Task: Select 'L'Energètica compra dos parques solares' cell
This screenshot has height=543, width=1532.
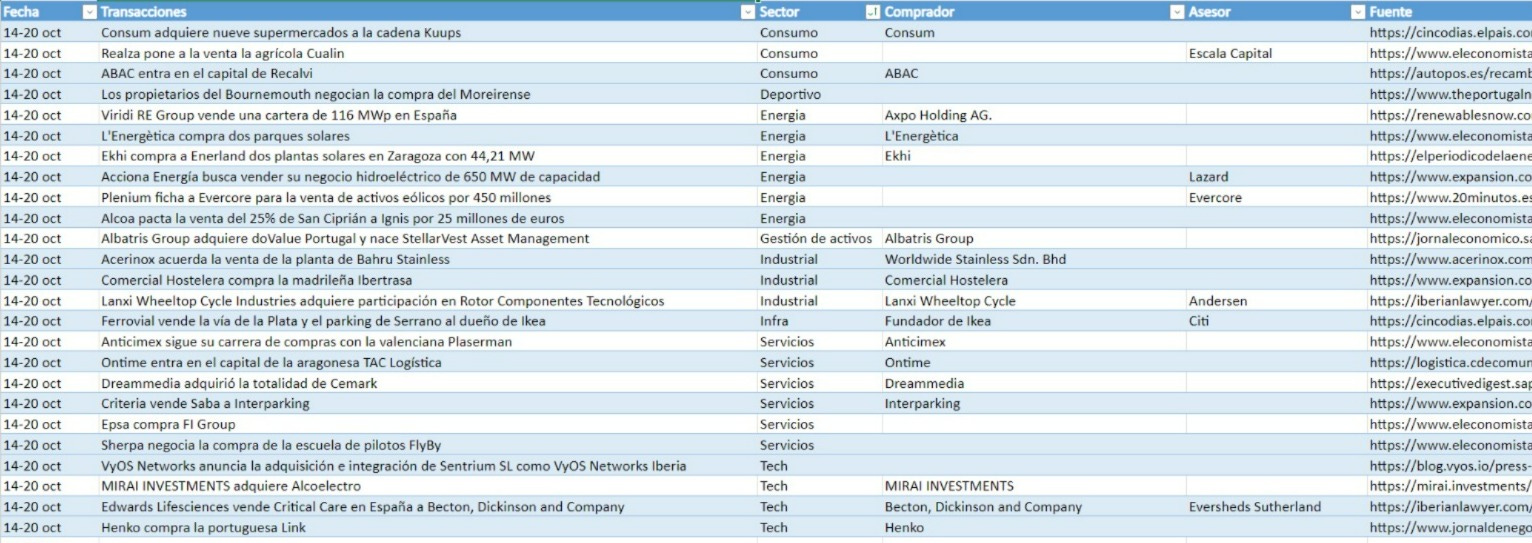Action: (427, 135)
